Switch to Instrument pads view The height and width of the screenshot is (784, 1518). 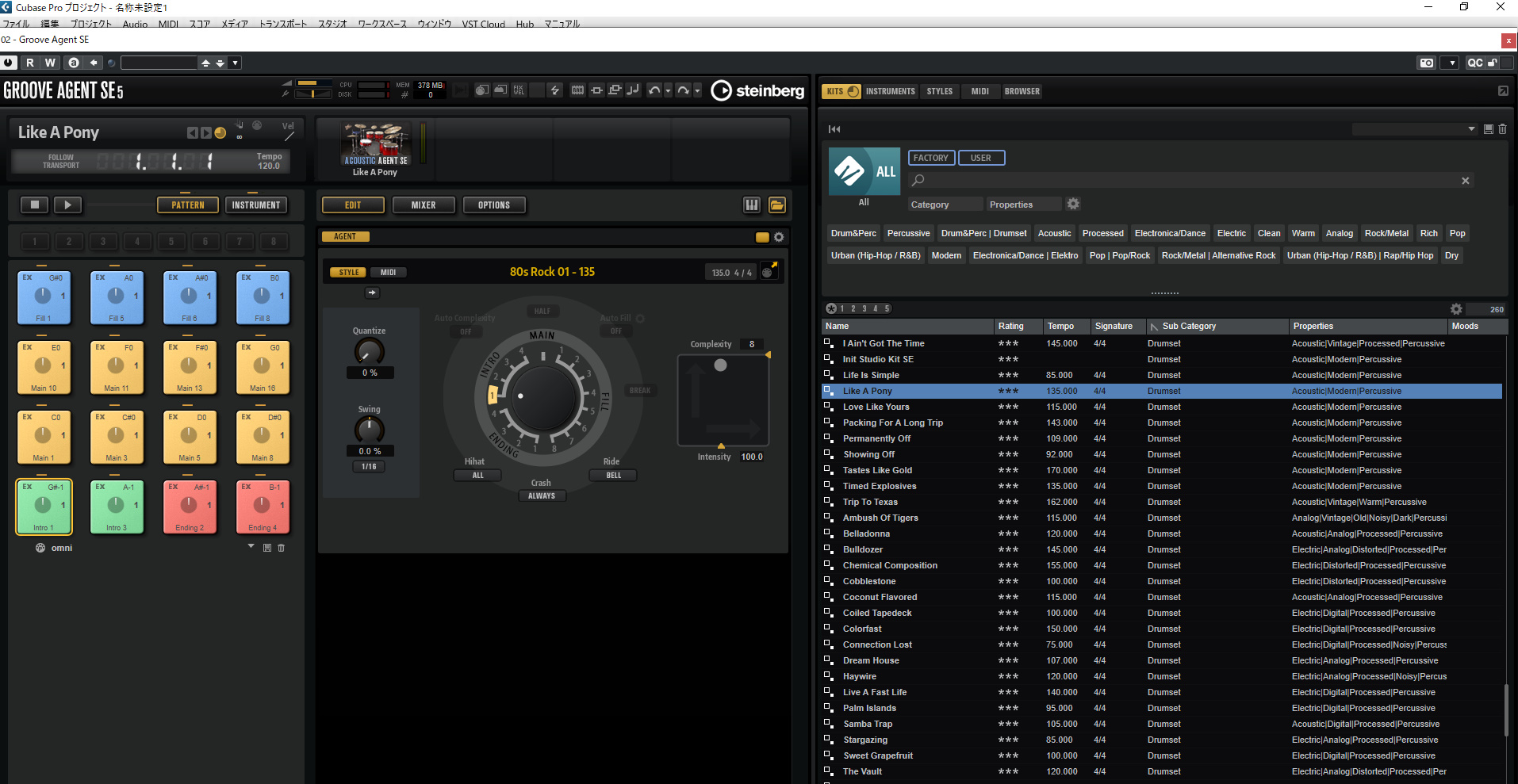[255, 205]
